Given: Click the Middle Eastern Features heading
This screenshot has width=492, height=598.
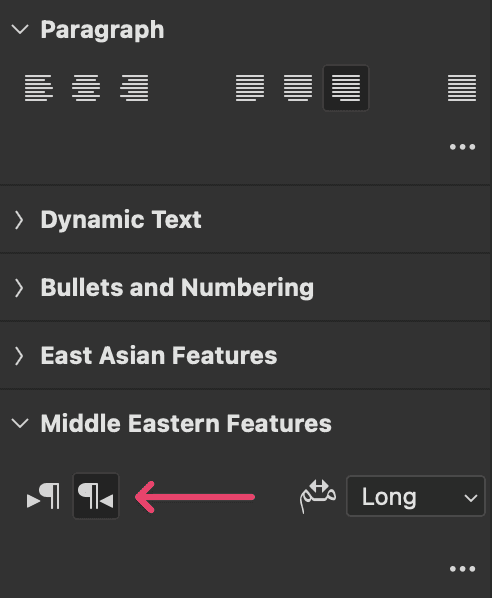Looking at the screenshot, I should pos(186,423).
